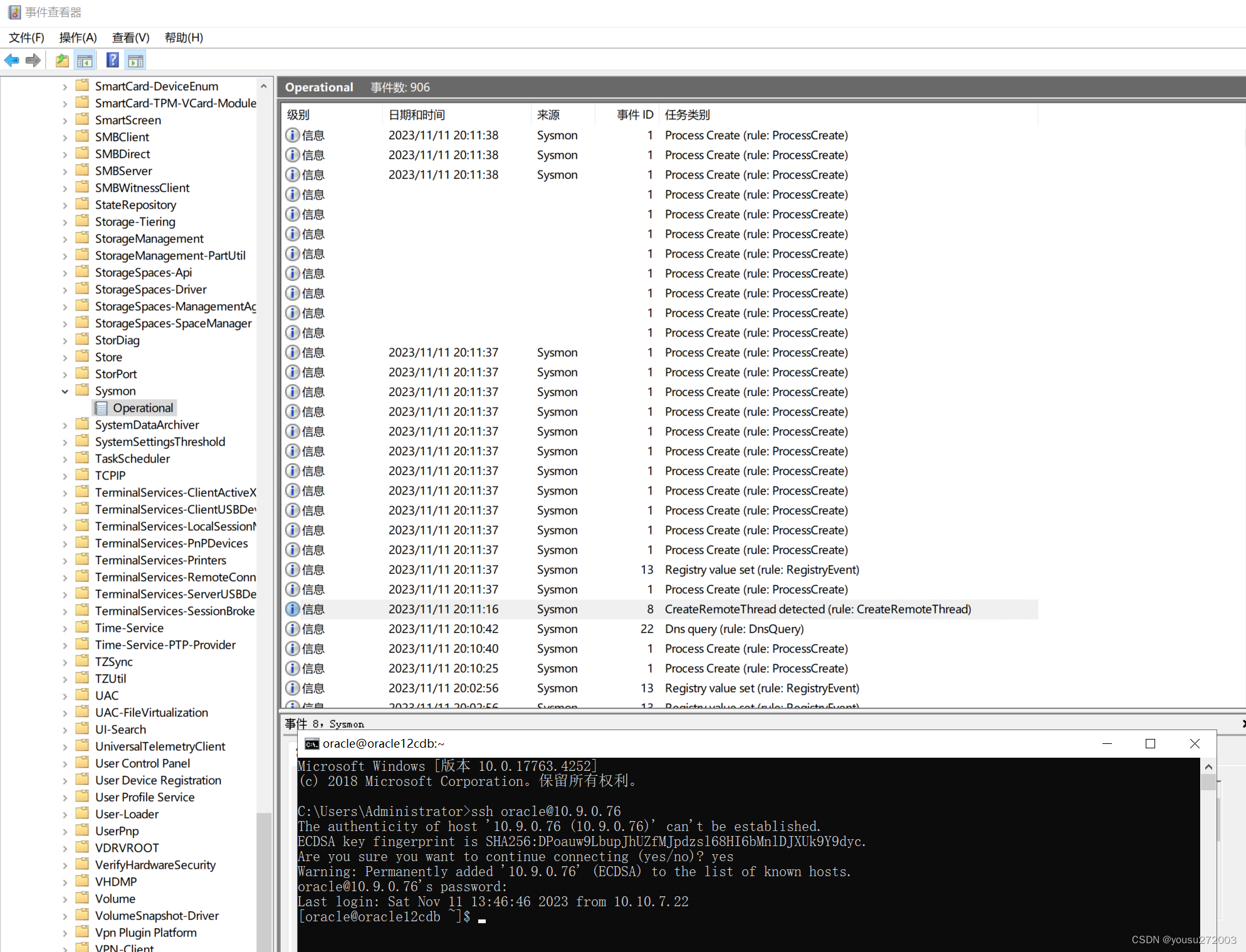
Task: Click the Up One Level folder icon
Action: coord(62,60)
